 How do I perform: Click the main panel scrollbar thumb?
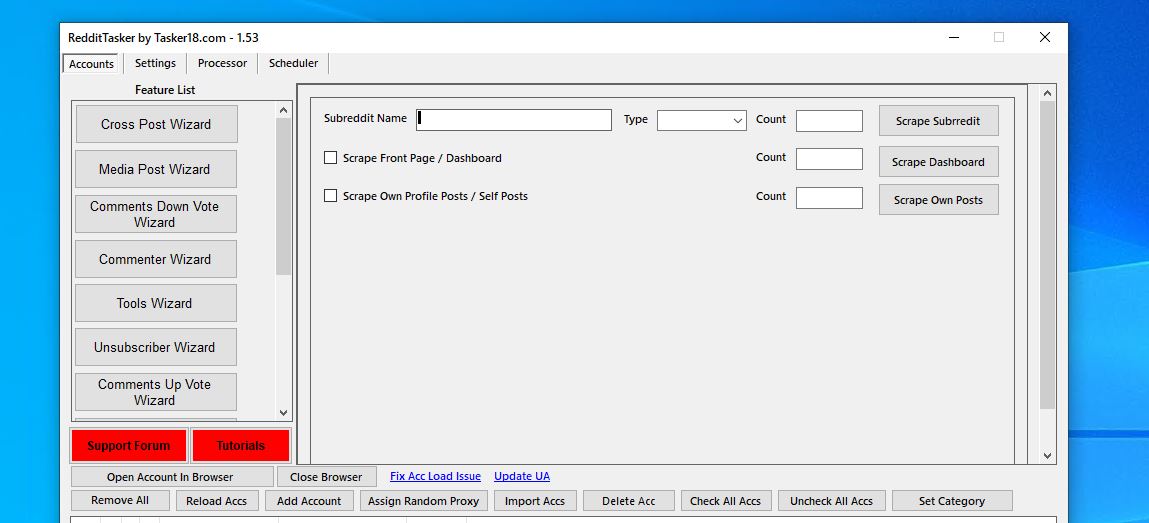pos(1047,255)
